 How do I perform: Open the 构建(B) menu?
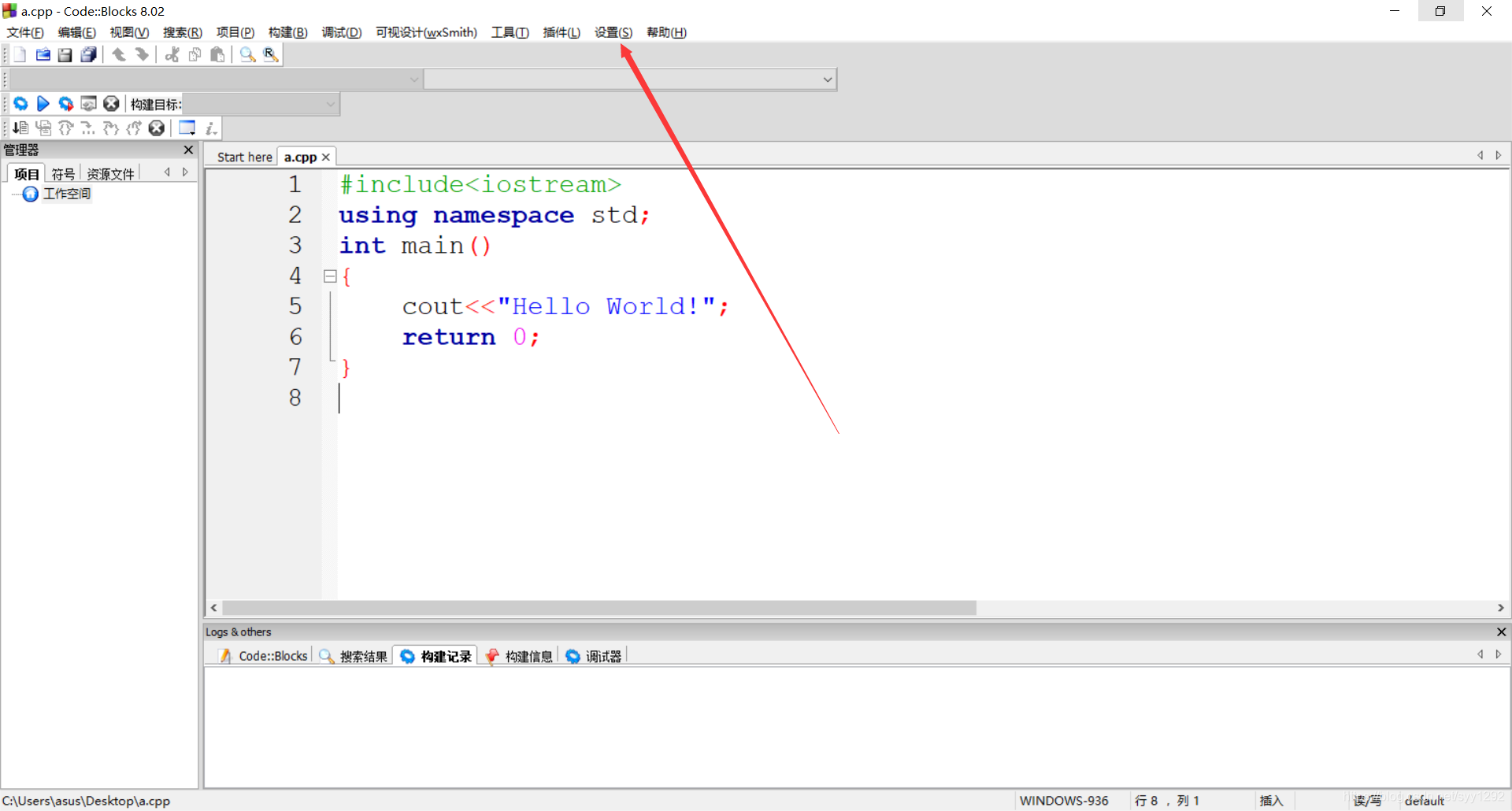click(287, 32)
